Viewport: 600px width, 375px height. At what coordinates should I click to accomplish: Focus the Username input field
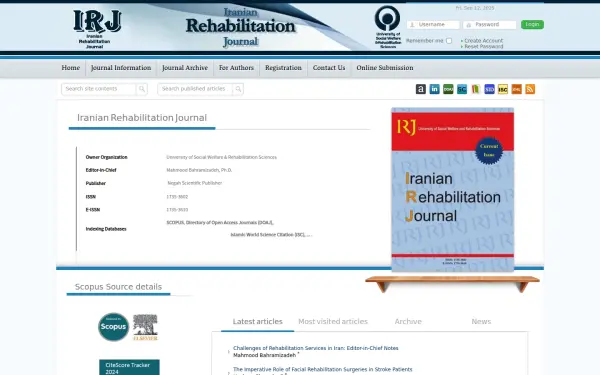[433, 25]
